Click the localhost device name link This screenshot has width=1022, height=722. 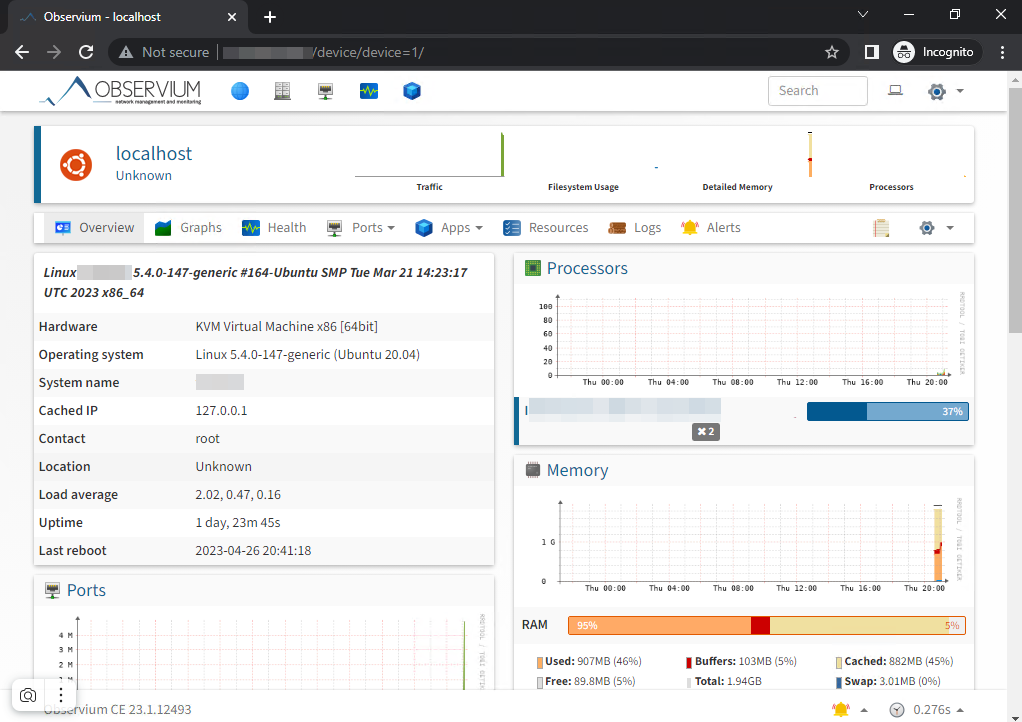click(154, 154)
